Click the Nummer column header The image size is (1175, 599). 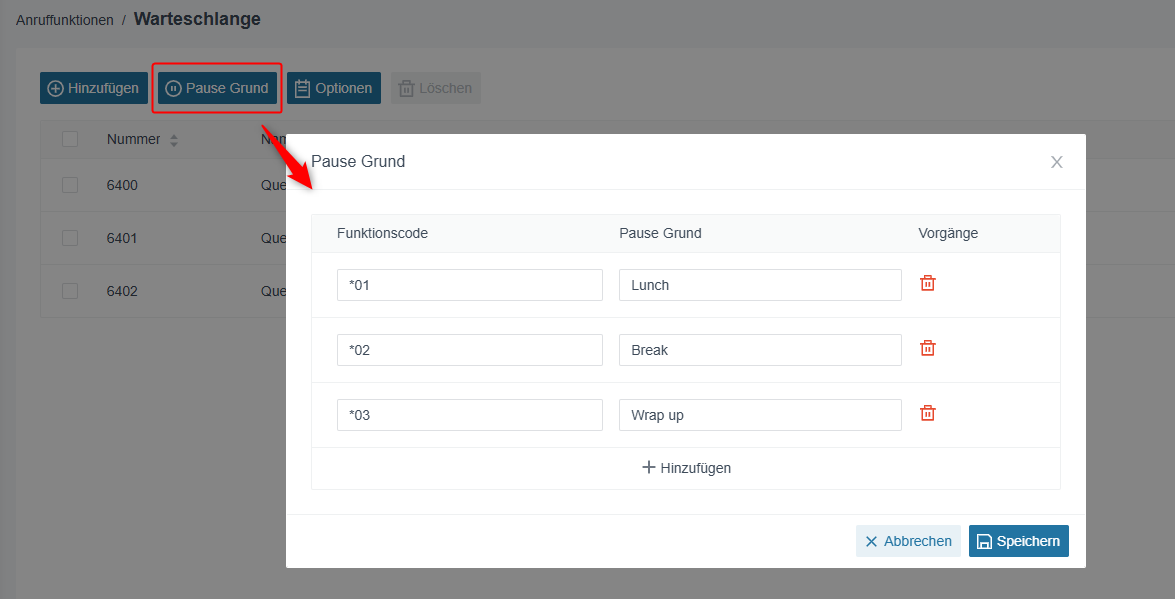[x=133, y=139]
